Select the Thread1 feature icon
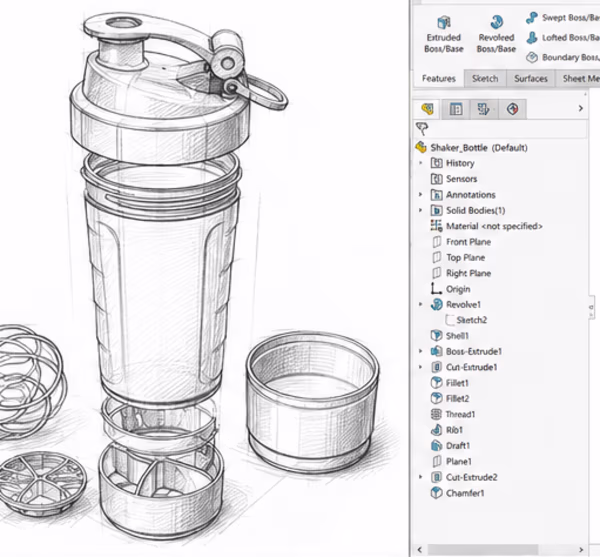The width and height of the screenshot is (600, 557). (x=436, y=414)
